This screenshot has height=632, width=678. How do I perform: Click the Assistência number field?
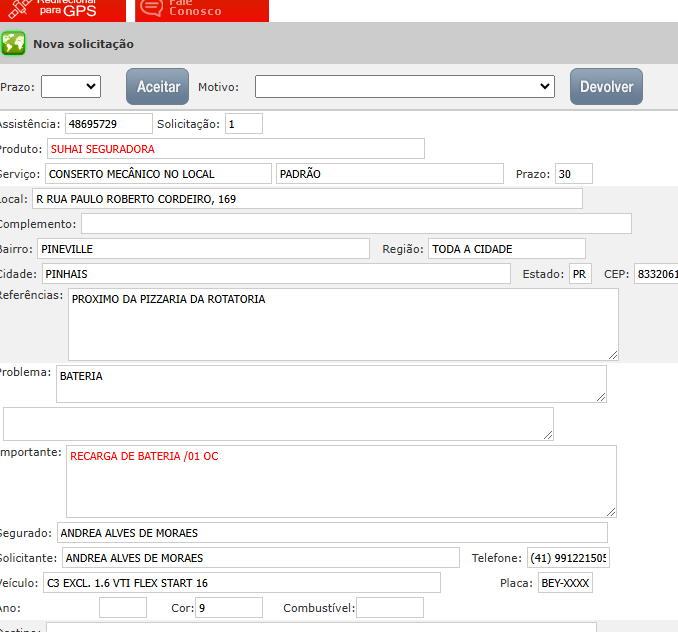tap(108, 124)
